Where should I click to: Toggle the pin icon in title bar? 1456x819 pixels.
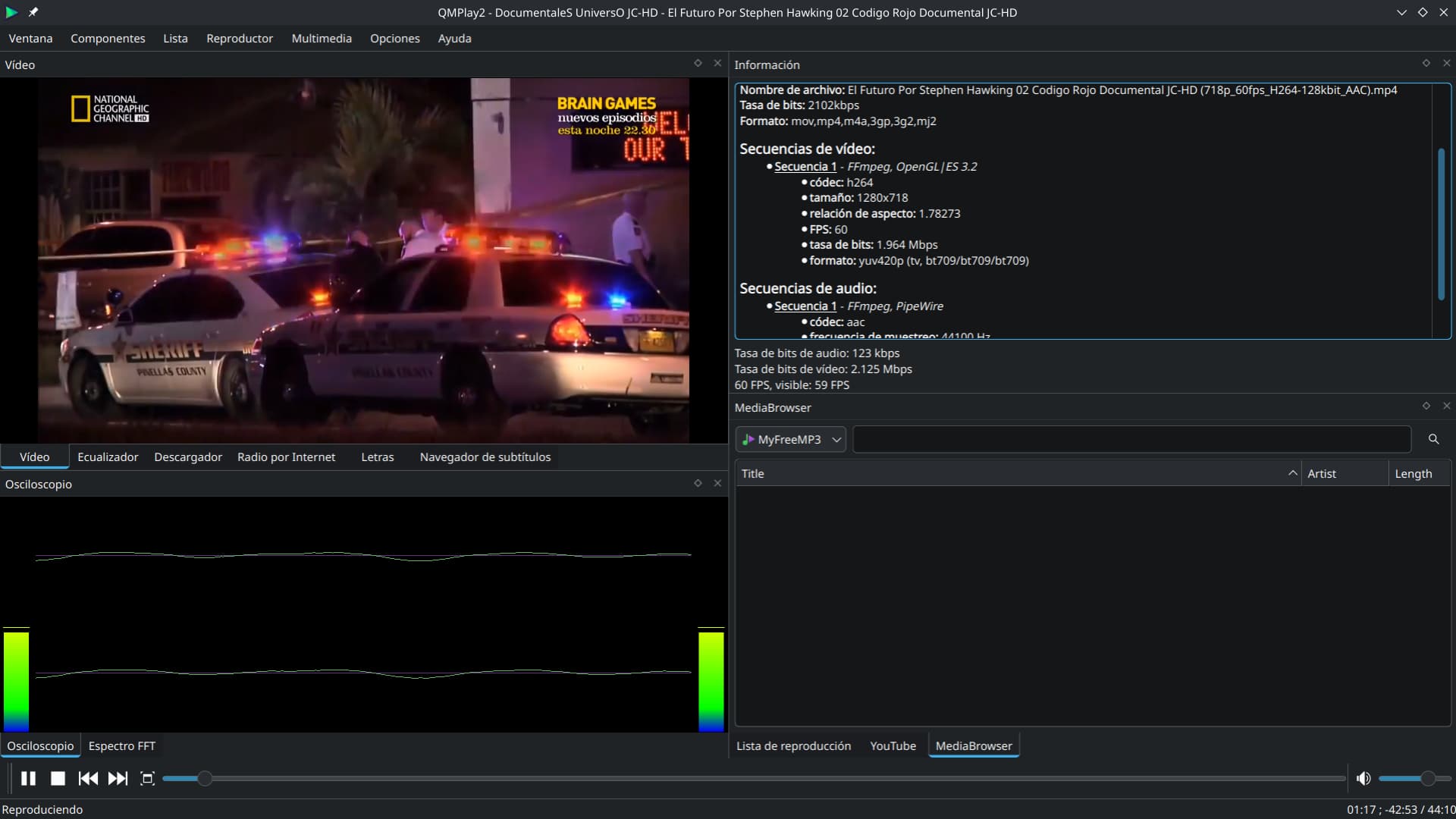(x=33, y=12)
